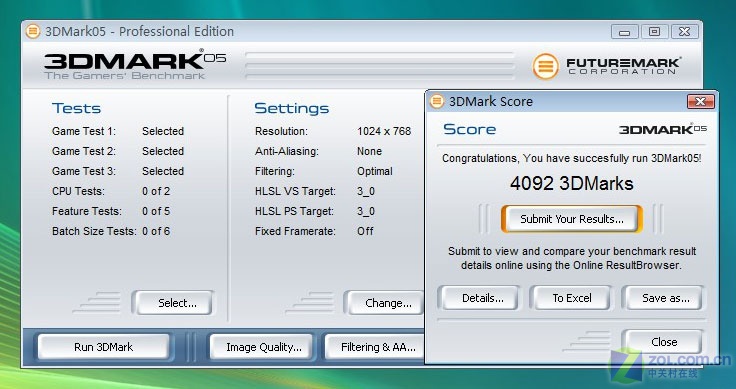Click the Resolution value 1024 x 768
This screenshot has width=736, height=389.
coord(384,131)
